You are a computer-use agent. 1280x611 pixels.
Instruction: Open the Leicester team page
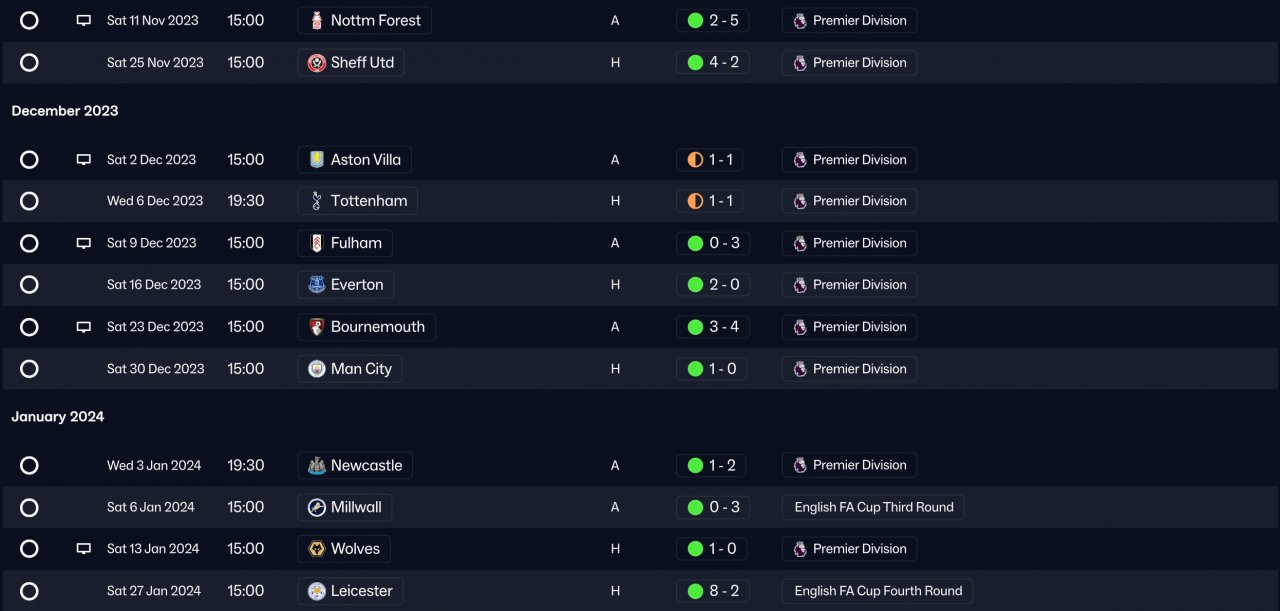click(361, 591)
